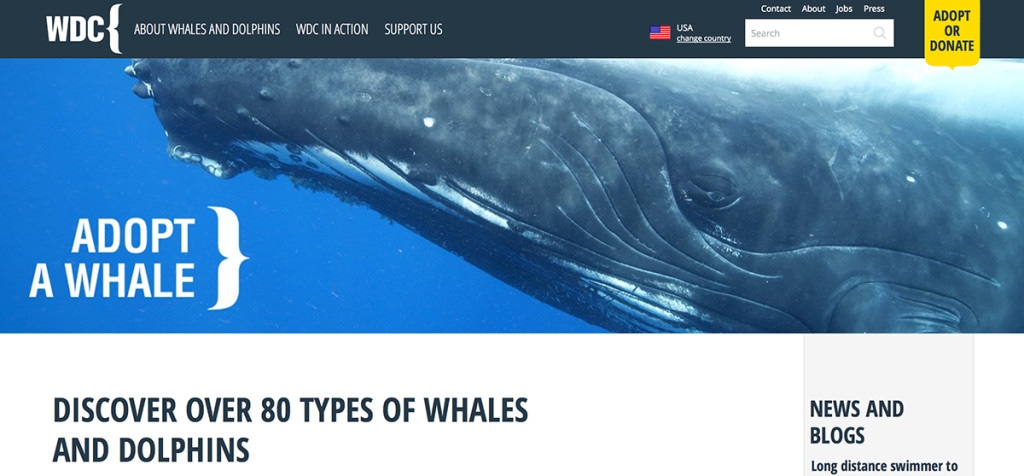Click the change country link
1024x476 pixels.
coord(703,39)
